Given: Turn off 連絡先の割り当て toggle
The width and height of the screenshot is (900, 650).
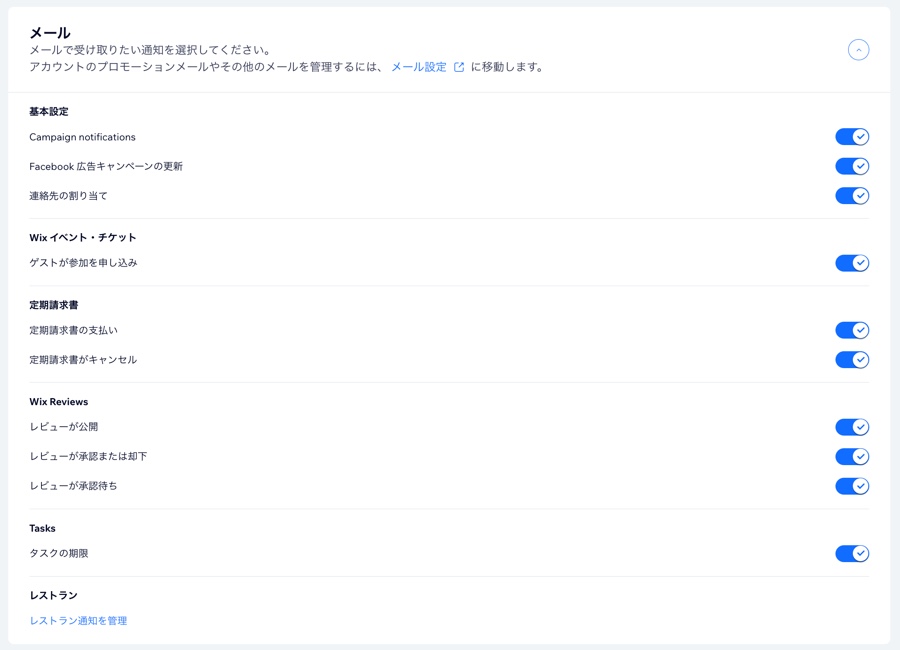Looking at the screenshot, I should (852, 196).
